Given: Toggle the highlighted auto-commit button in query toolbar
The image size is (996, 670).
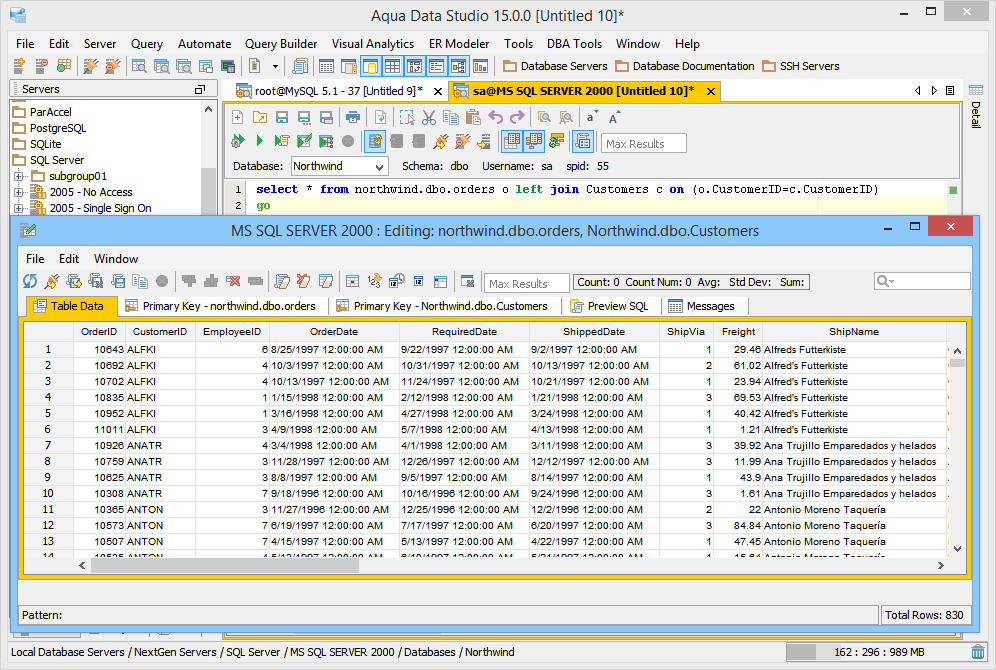Looking at the screenshot, I should [x=375, y=142].
